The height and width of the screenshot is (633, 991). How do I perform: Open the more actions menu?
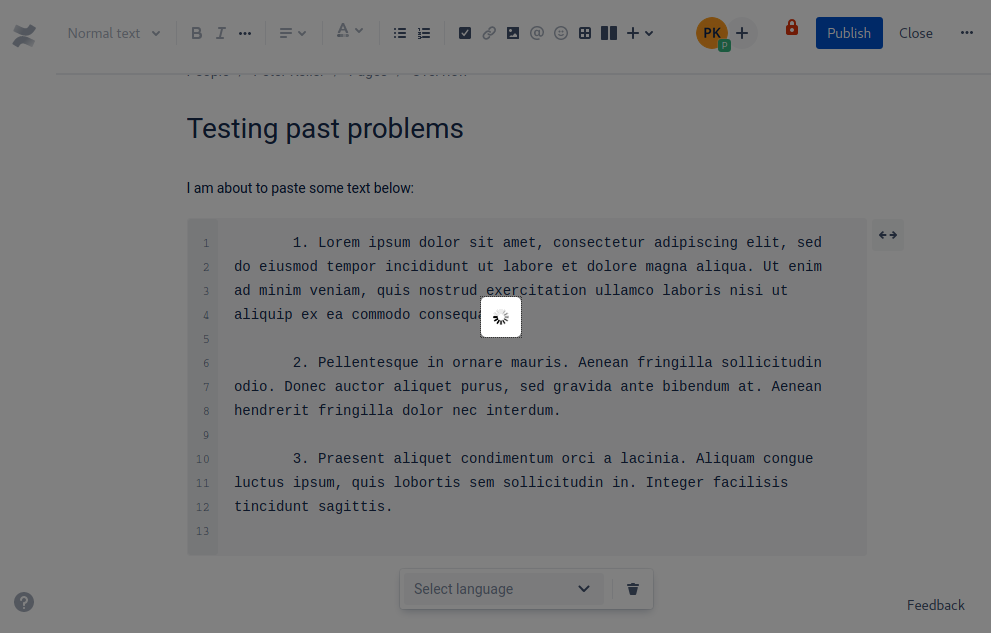coord(966,32)
